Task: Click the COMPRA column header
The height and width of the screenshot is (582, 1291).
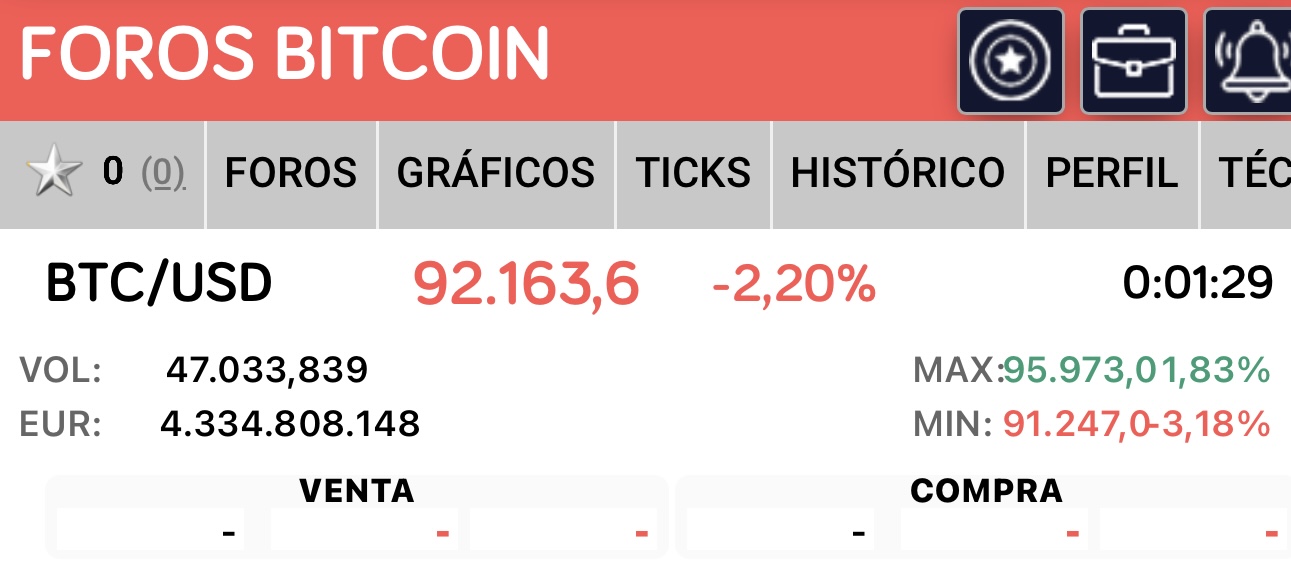Action: [986, 490]
